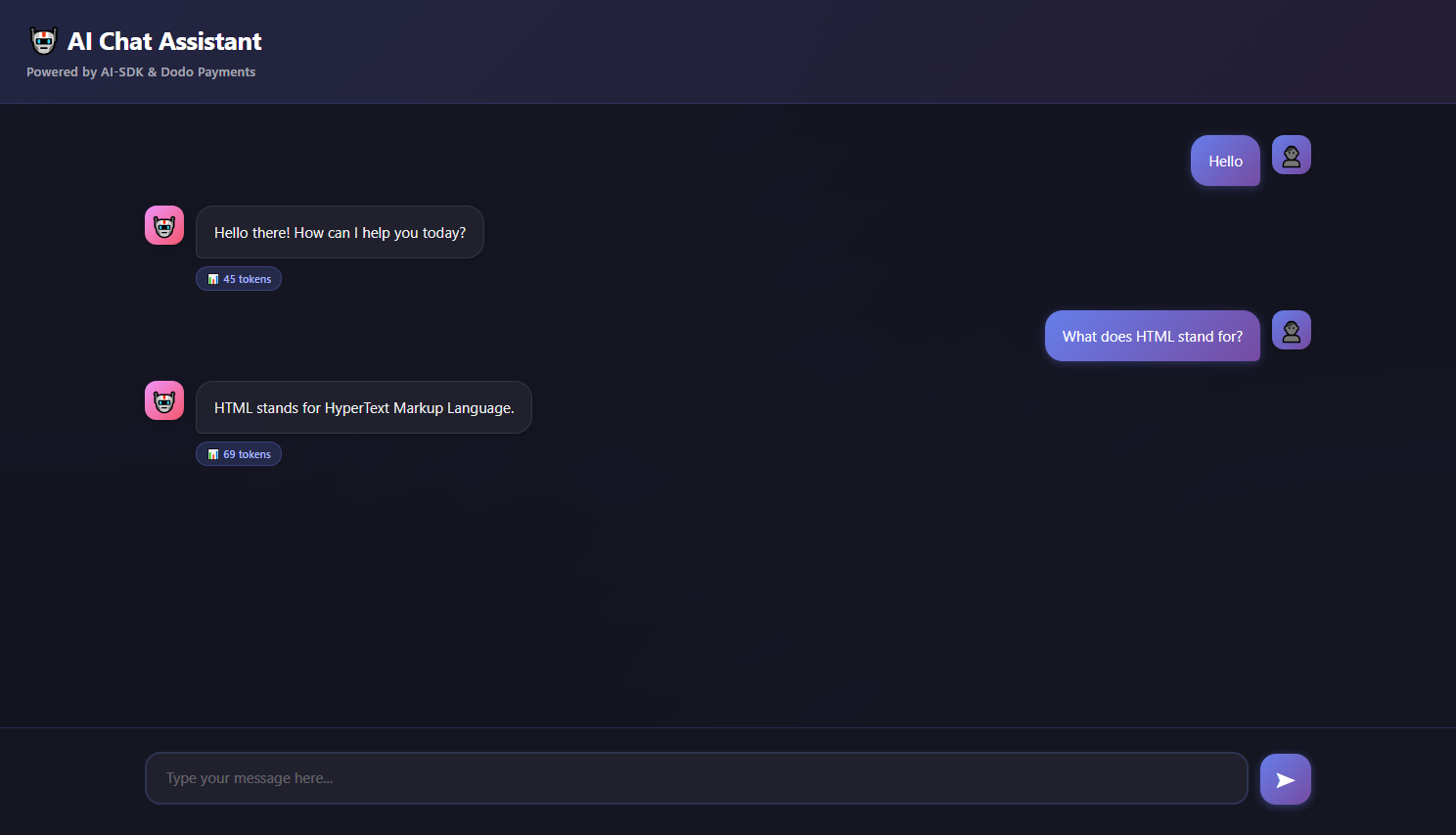Click the bot avatar next to the HTML answer
The height and width of the screenshot is (835, 1456).
[163, 399]
